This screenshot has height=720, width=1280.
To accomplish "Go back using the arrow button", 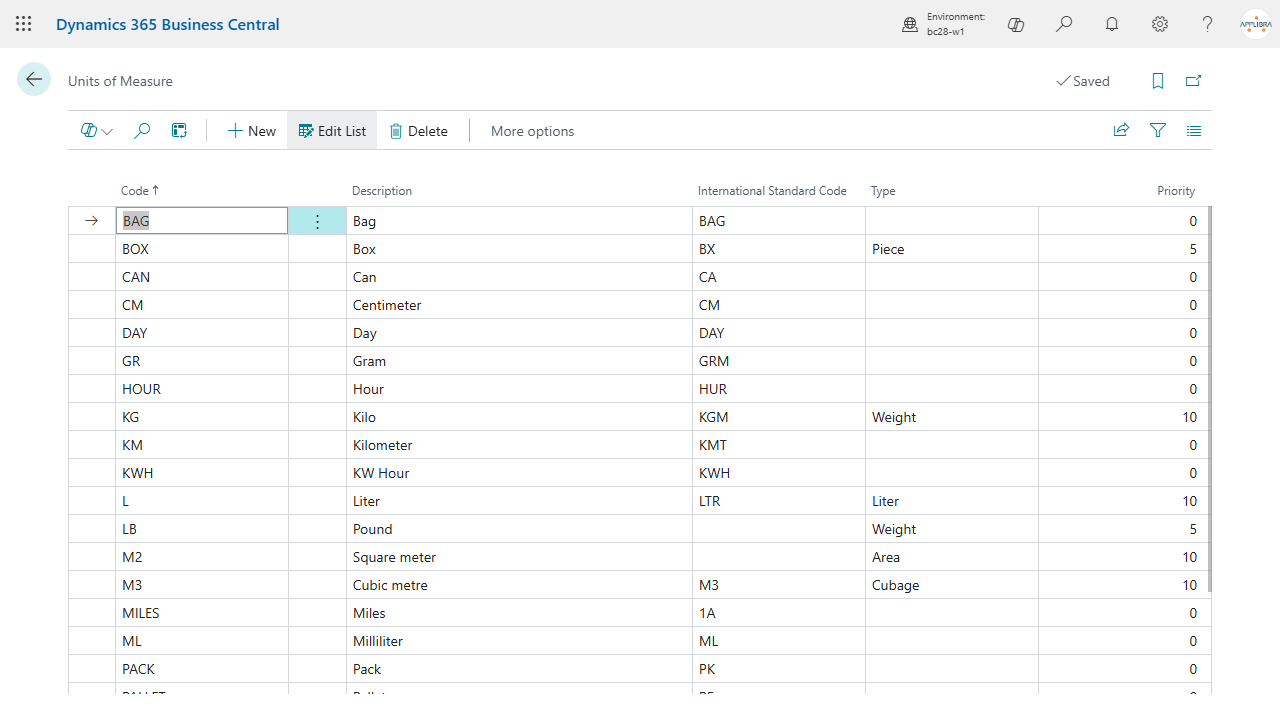I will point(34,79).
